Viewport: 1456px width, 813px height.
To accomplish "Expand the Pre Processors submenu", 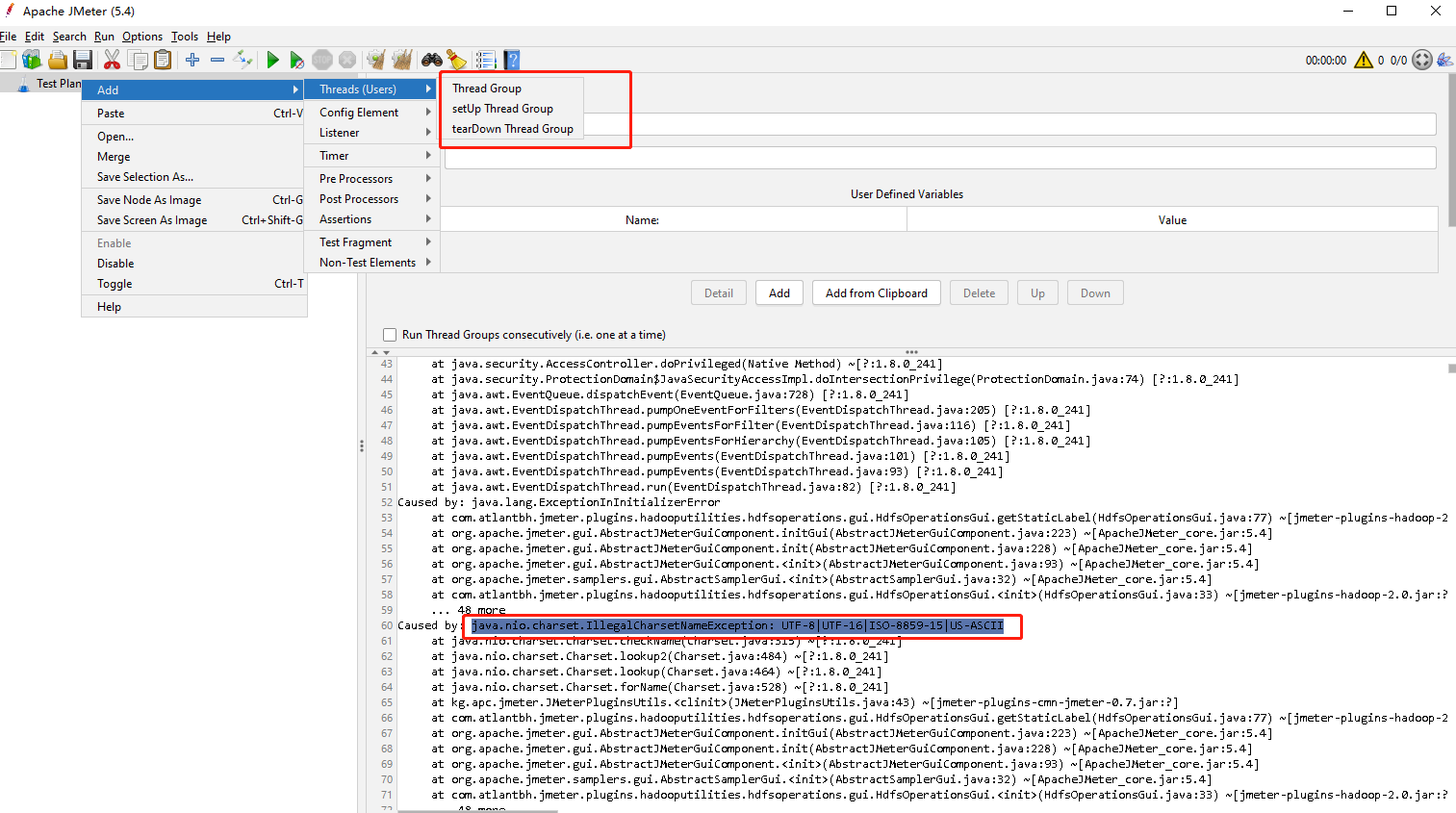I will coord(372,179).
